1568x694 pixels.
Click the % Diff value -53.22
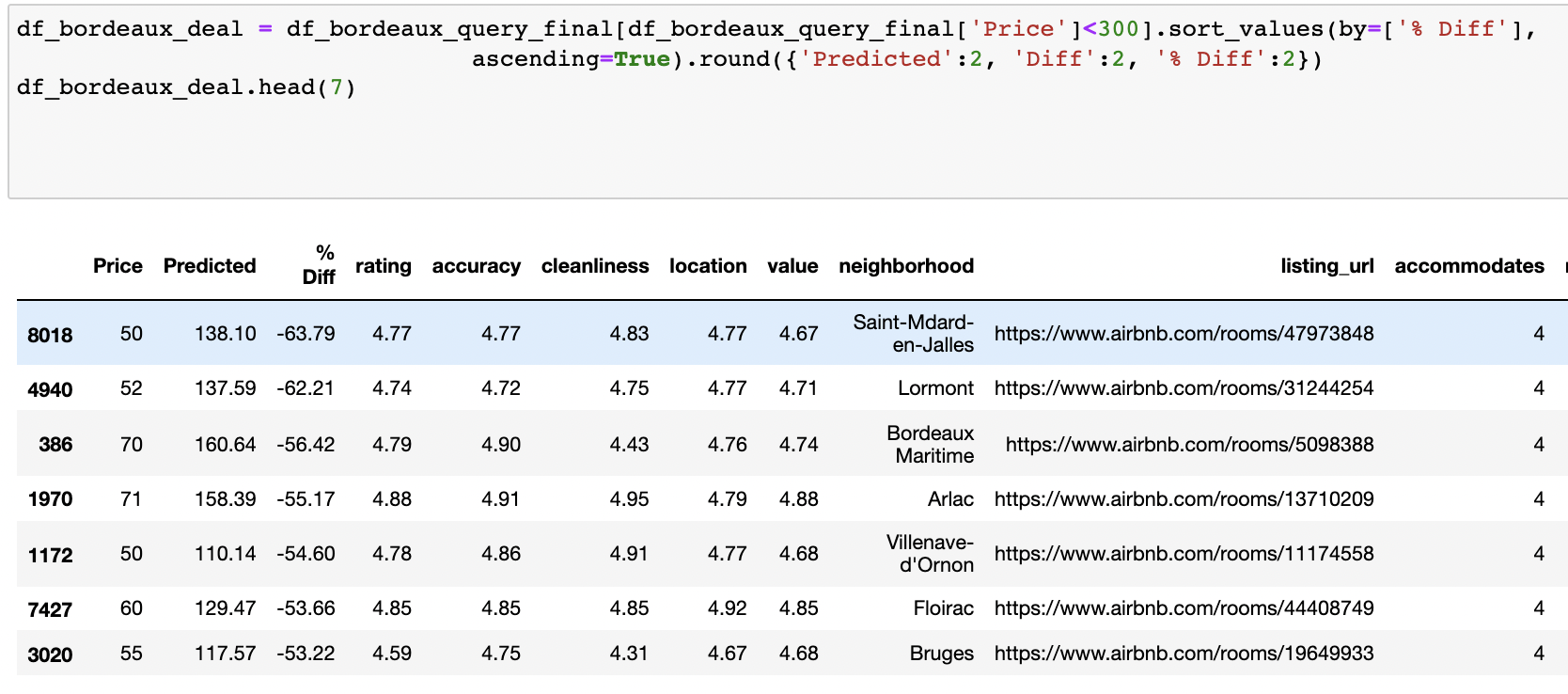306,654
